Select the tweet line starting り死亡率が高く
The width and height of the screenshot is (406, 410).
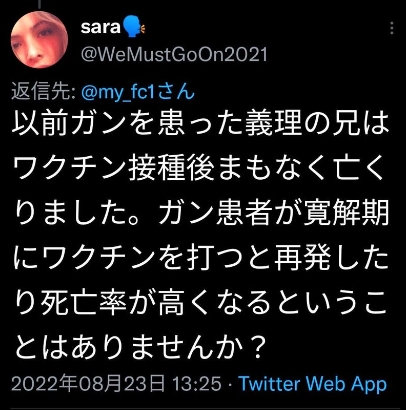point(200,303)
